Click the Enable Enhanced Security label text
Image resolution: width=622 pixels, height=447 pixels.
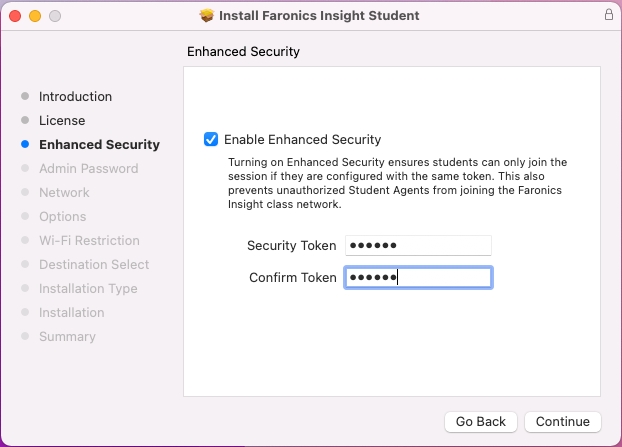302,140
